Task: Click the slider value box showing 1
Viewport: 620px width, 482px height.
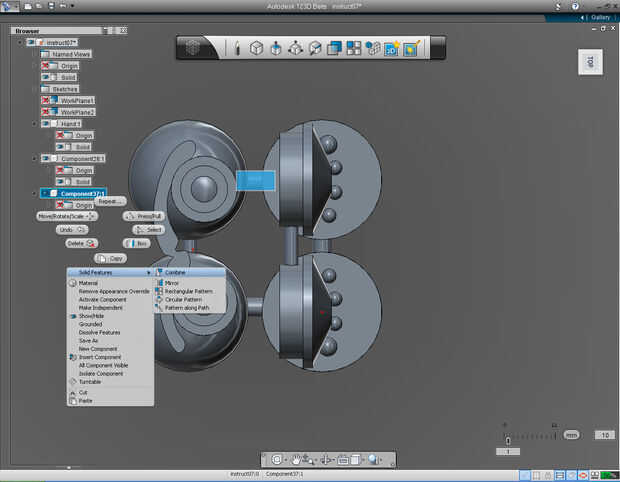Action: (x=508, y=451)
